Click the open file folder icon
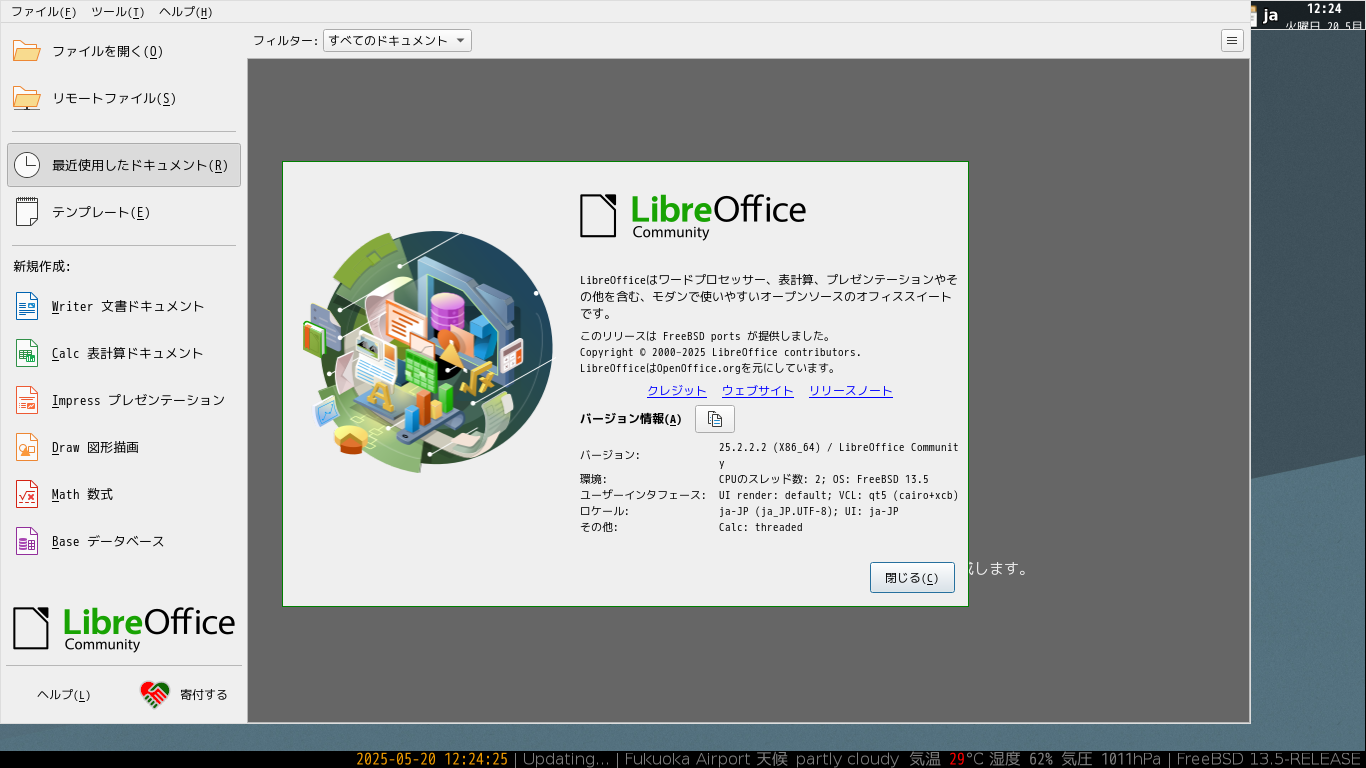The width and height of the screenshot is (1366, 768). (x=26, y=51)
